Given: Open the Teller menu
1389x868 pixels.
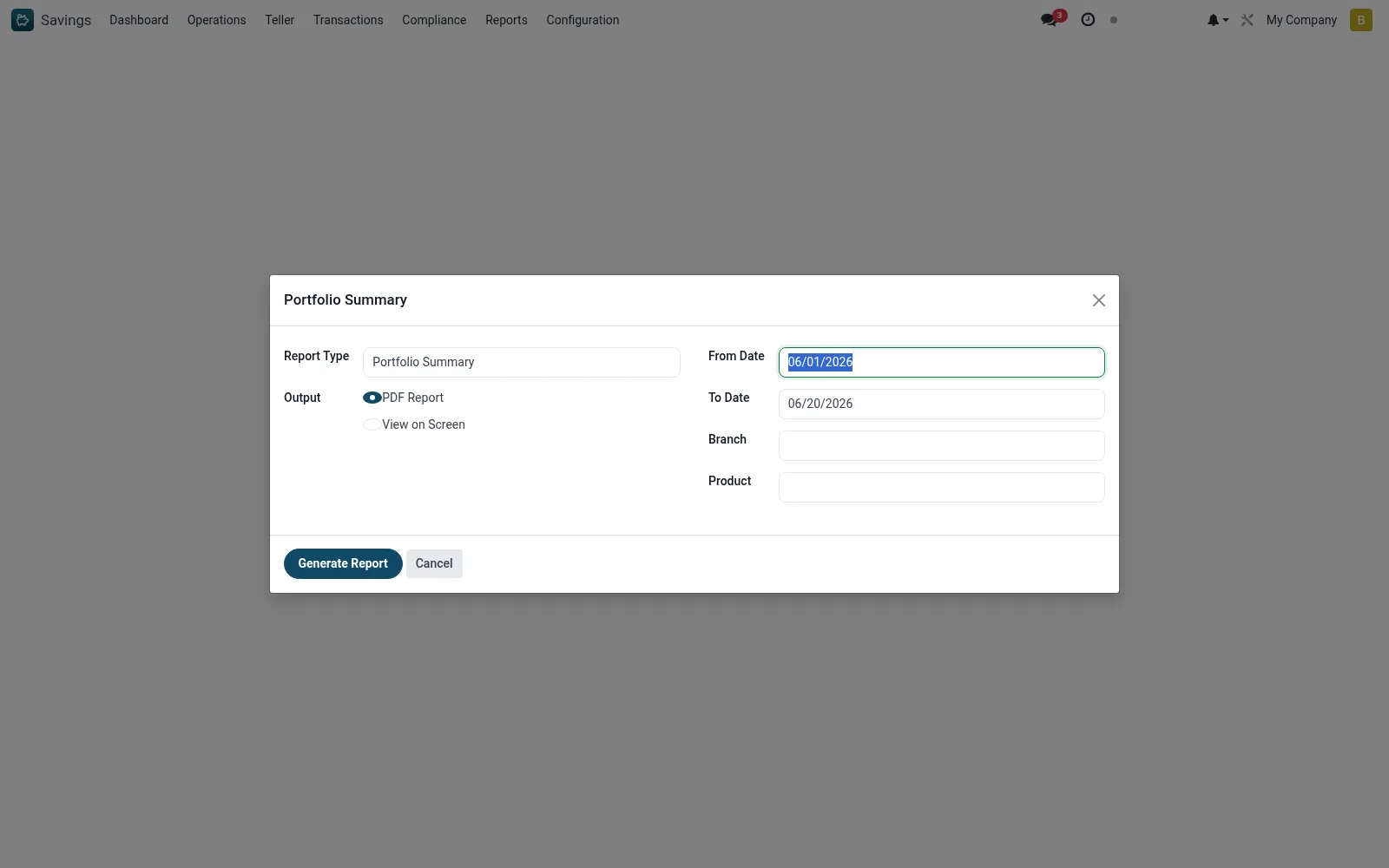Looking at the screenshot, I should [280, 20].
